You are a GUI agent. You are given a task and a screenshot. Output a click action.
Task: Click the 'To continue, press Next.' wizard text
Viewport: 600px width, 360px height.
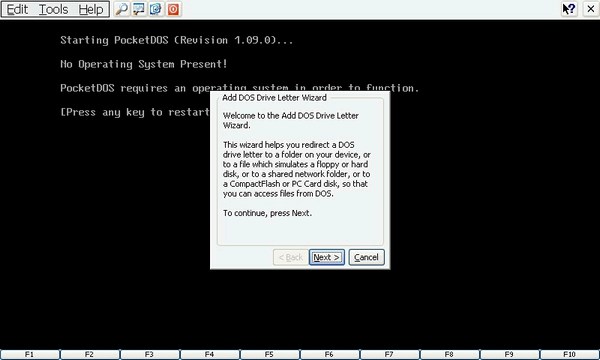pyautogui.click(x=267, y=213)
